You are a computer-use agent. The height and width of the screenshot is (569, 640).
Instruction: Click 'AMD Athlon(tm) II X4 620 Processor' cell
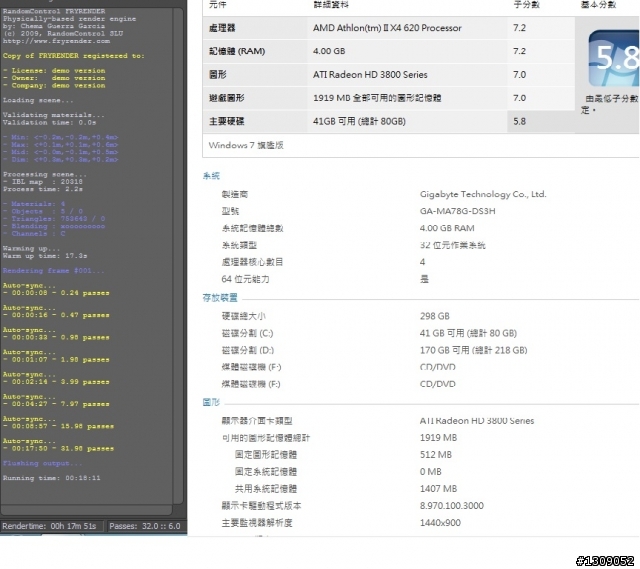point(387,28)
